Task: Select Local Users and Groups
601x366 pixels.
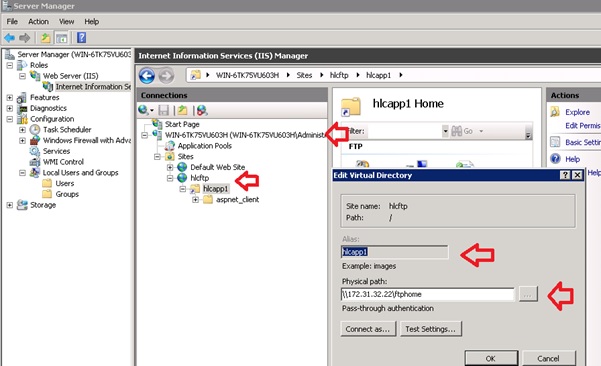Action: pyautogui.click(x=80, y=172)
